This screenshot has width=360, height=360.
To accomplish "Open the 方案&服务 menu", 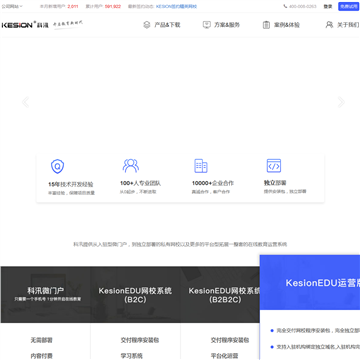I will [x=227, y=25].
